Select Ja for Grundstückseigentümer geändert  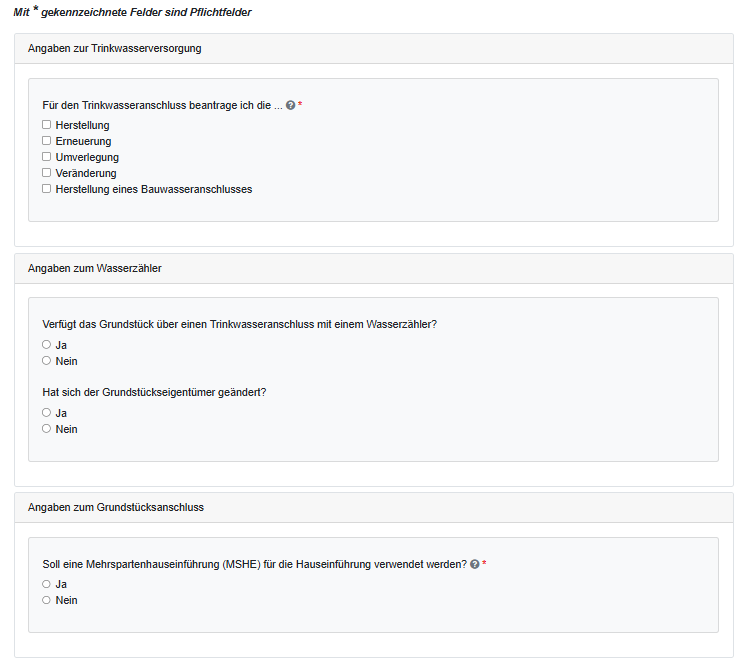(46, 412)
